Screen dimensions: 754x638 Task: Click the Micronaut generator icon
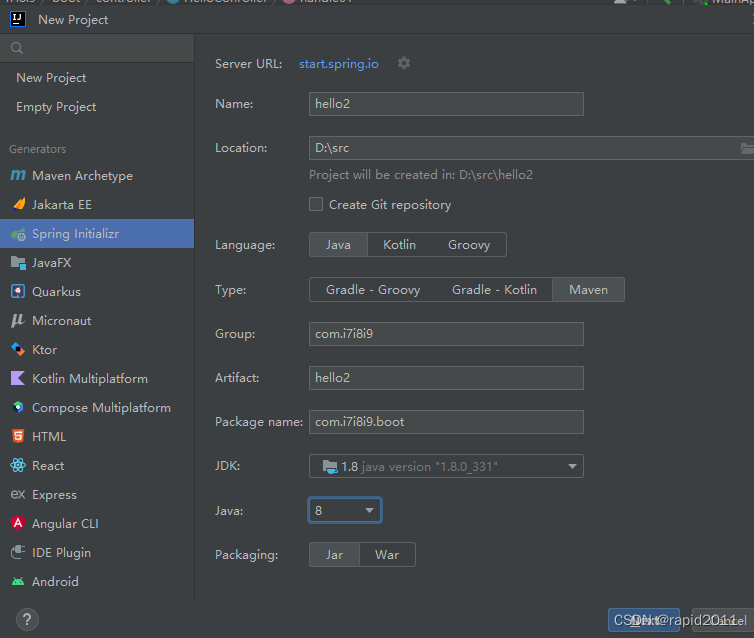[18, 321]
